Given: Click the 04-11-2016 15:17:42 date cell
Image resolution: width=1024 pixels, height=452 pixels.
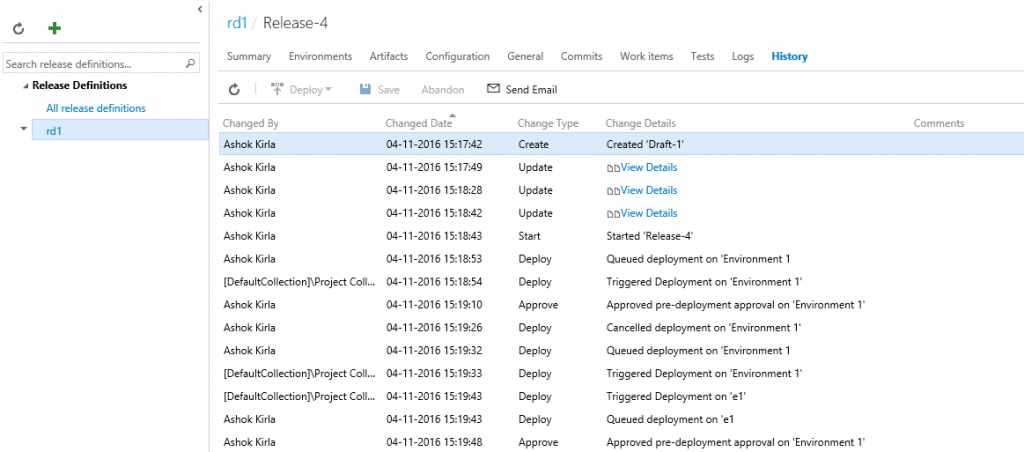Looking at the screenshot, I should tap(434, 144).
